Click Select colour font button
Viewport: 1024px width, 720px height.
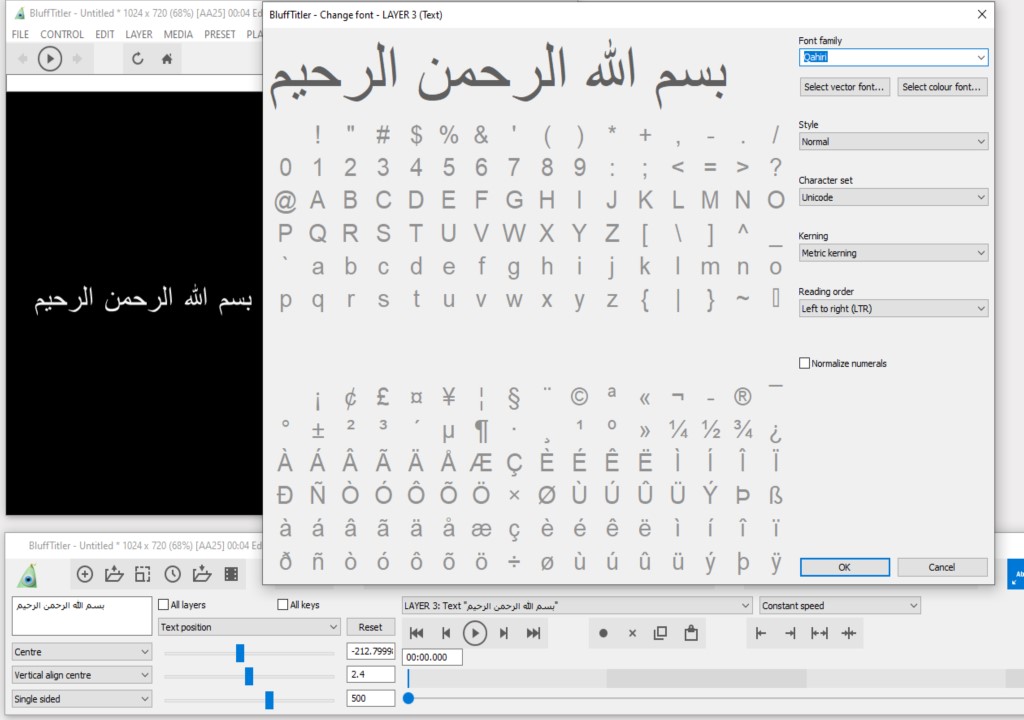click(x=942, y=87)
